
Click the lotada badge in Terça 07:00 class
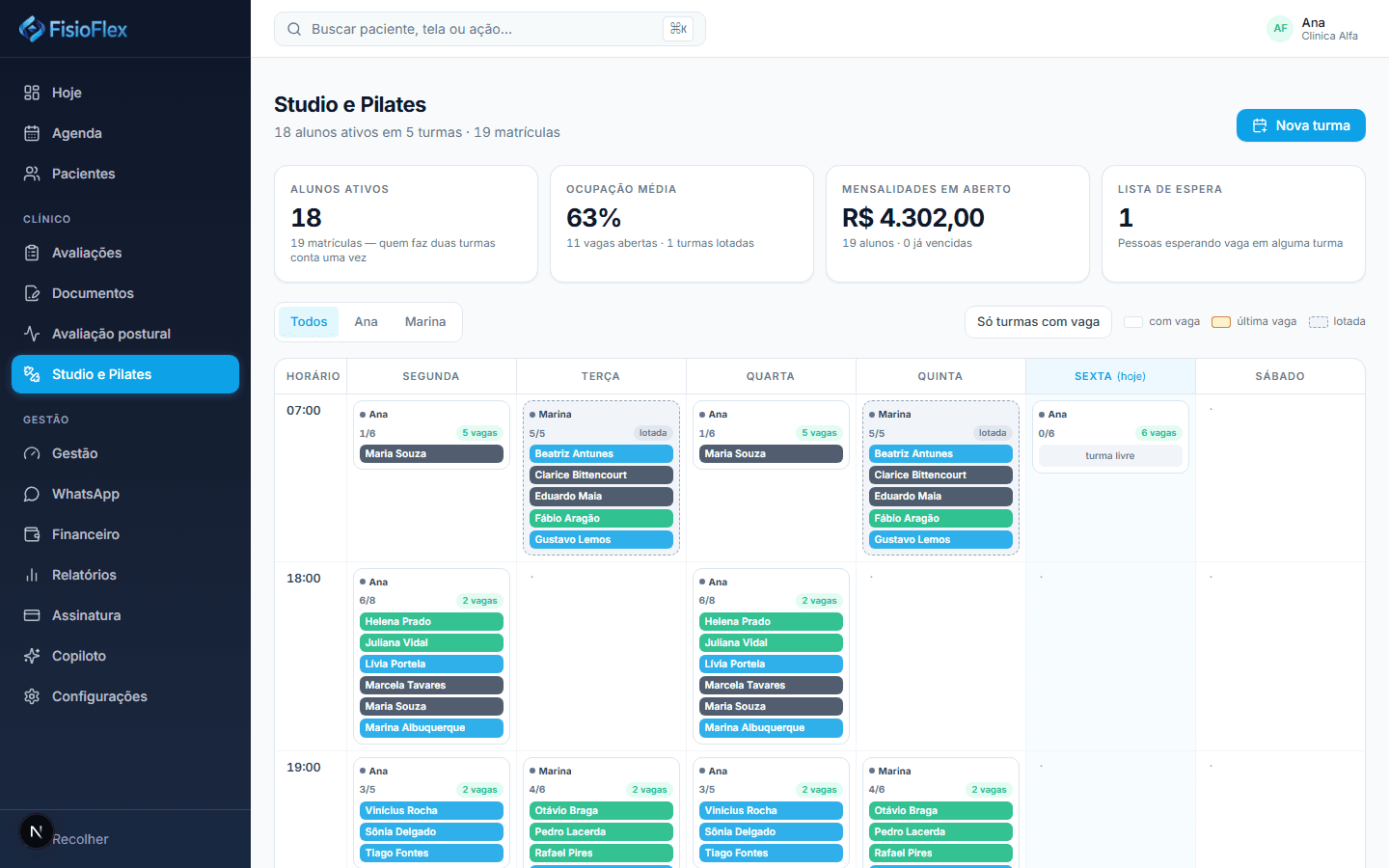(653, 433)
